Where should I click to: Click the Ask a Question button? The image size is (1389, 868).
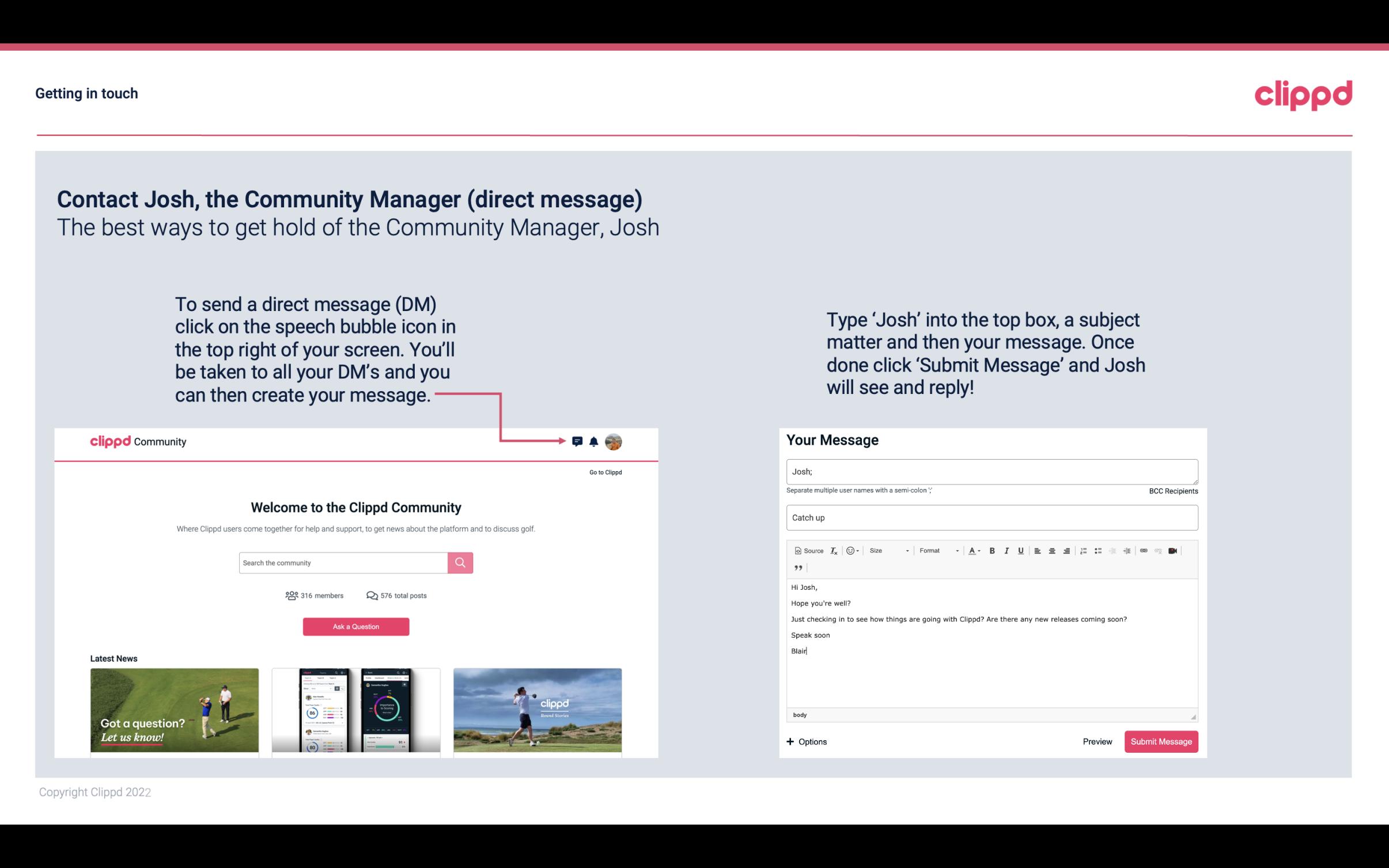tap(356, 625)
